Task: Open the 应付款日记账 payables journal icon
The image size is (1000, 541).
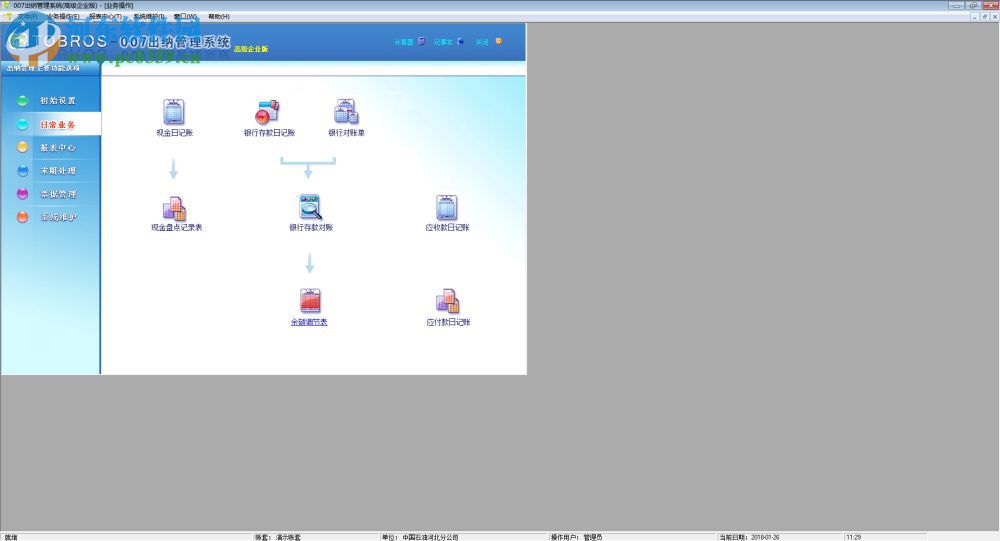Action: (447, 301)
